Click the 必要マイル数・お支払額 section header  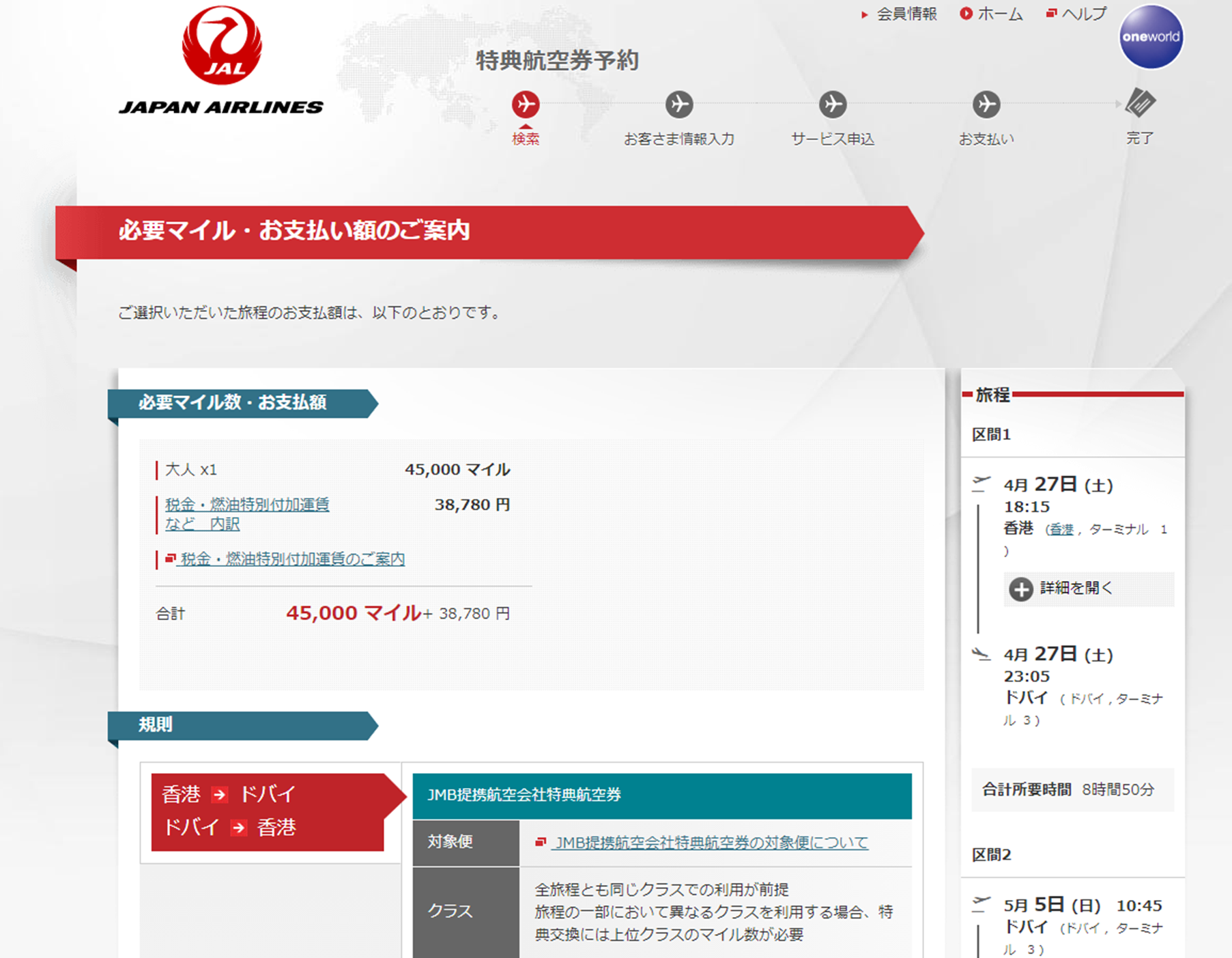coord(233,403)
